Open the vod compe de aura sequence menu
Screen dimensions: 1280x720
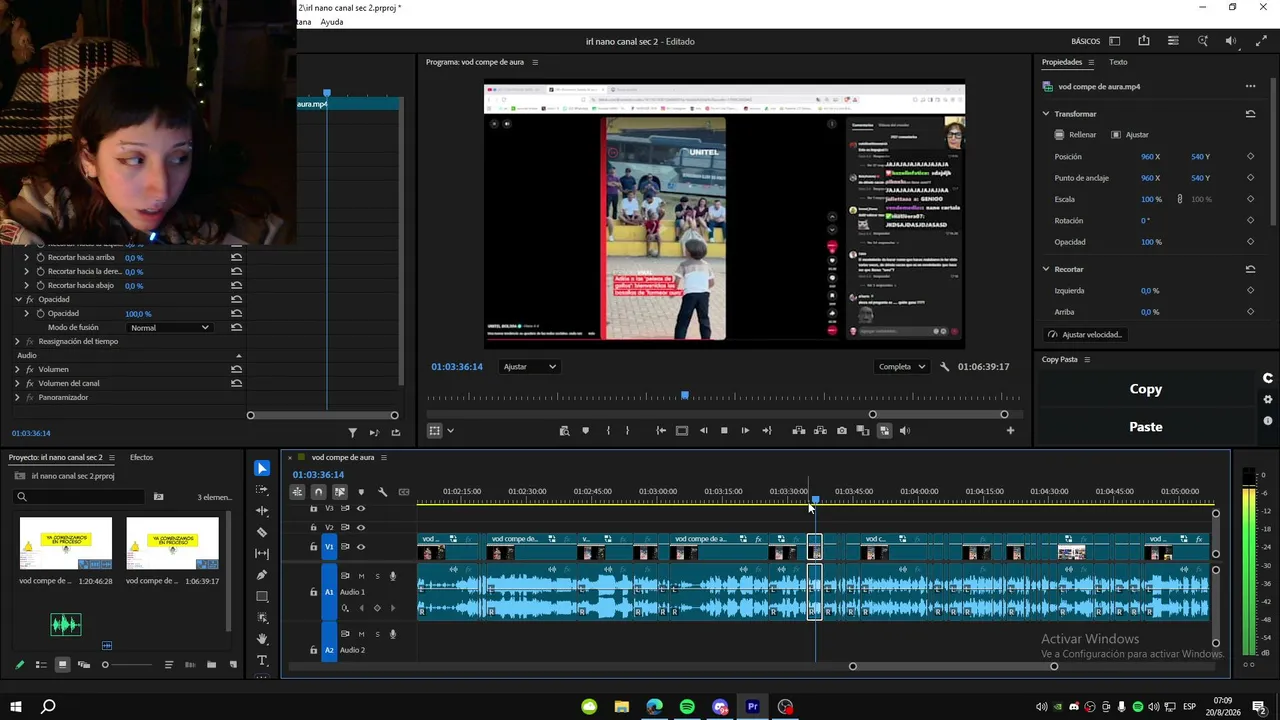[382, 458]
